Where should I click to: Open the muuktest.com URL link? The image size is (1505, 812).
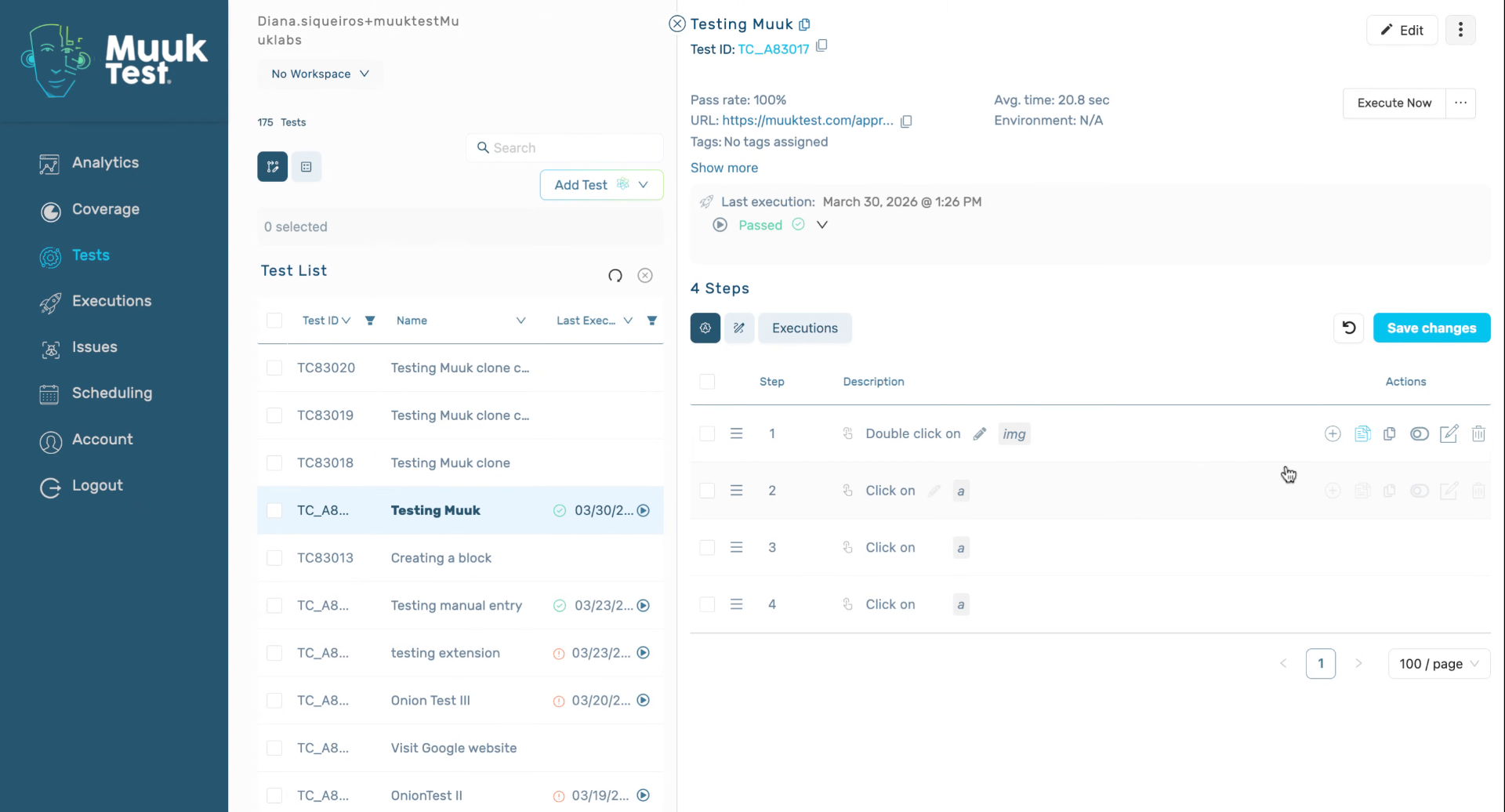point(807,121)
